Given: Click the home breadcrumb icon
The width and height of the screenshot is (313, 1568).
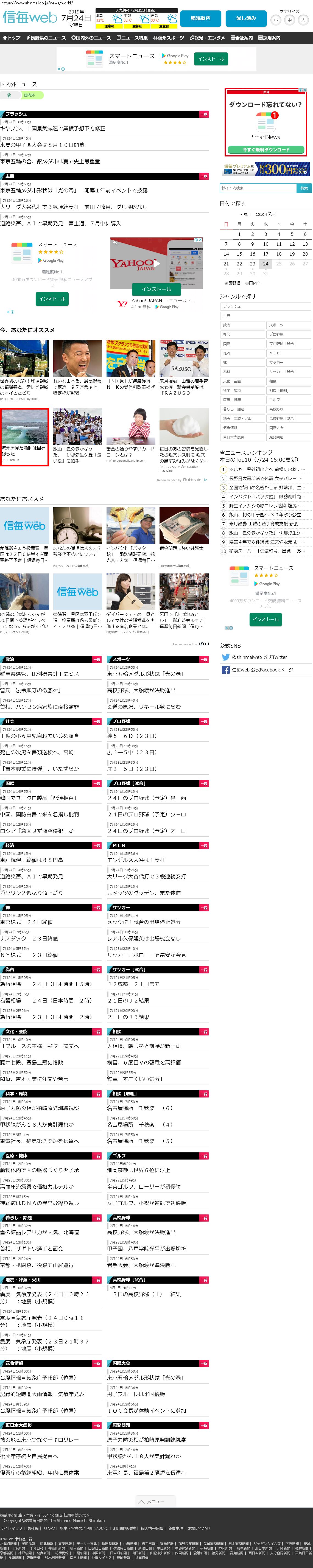Looking at the screenshot, I should pos(9,95).
